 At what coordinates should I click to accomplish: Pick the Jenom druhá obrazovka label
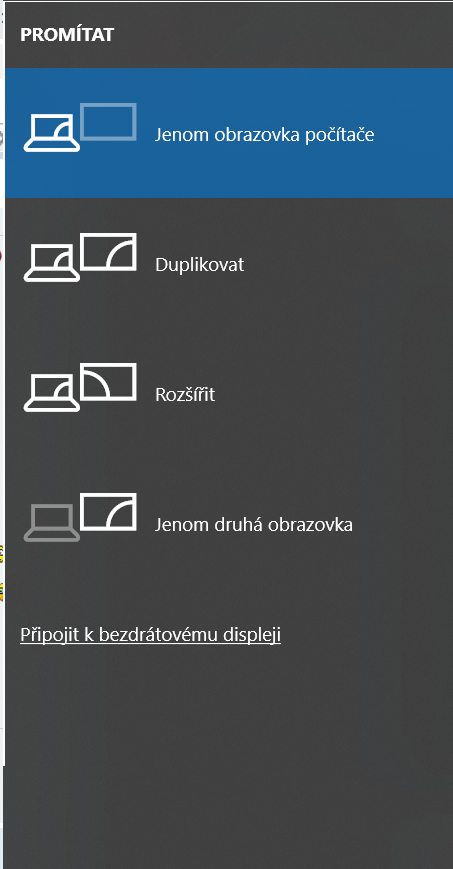click(x=253, y=524)
